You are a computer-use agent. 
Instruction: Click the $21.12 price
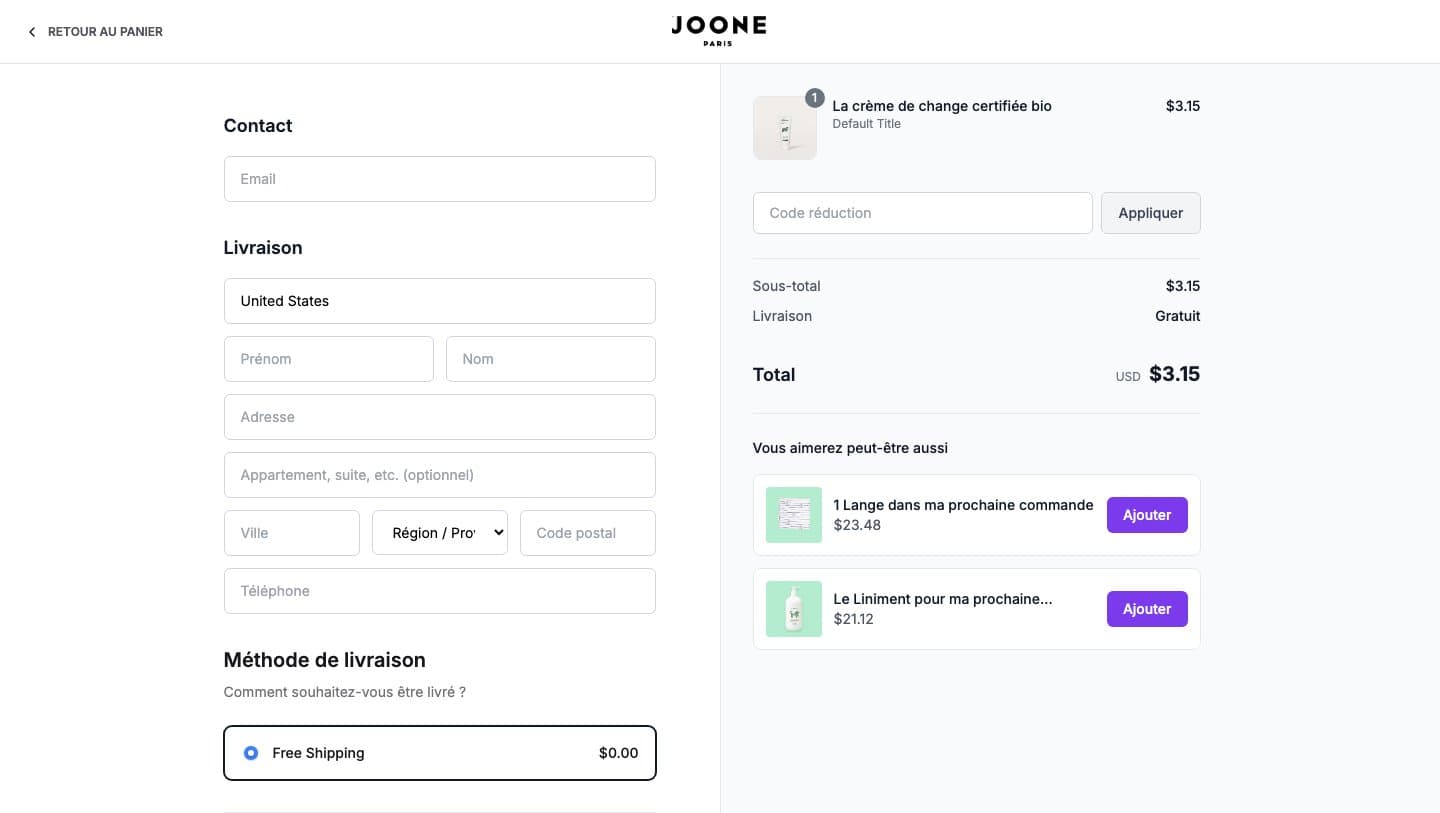tap(854, 619)
